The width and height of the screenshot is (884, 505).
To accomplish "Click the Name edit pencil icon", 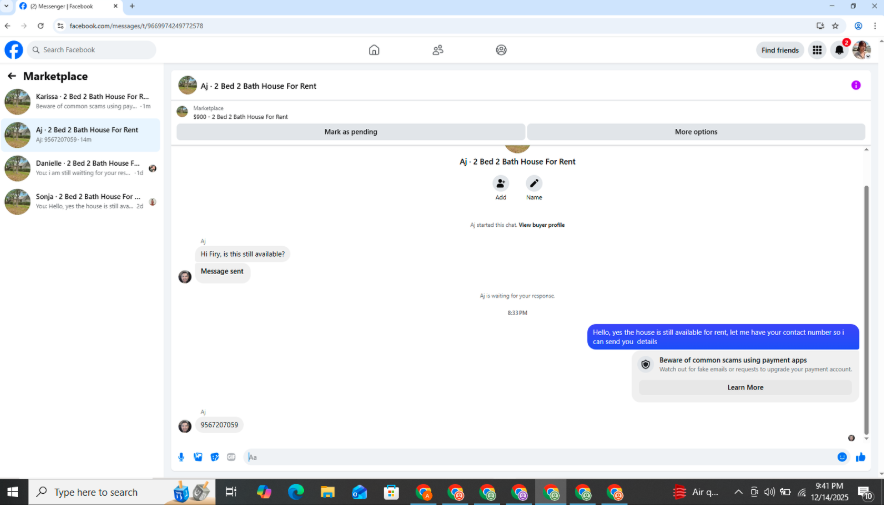I will pyautogui.click(x=534, y=183).
